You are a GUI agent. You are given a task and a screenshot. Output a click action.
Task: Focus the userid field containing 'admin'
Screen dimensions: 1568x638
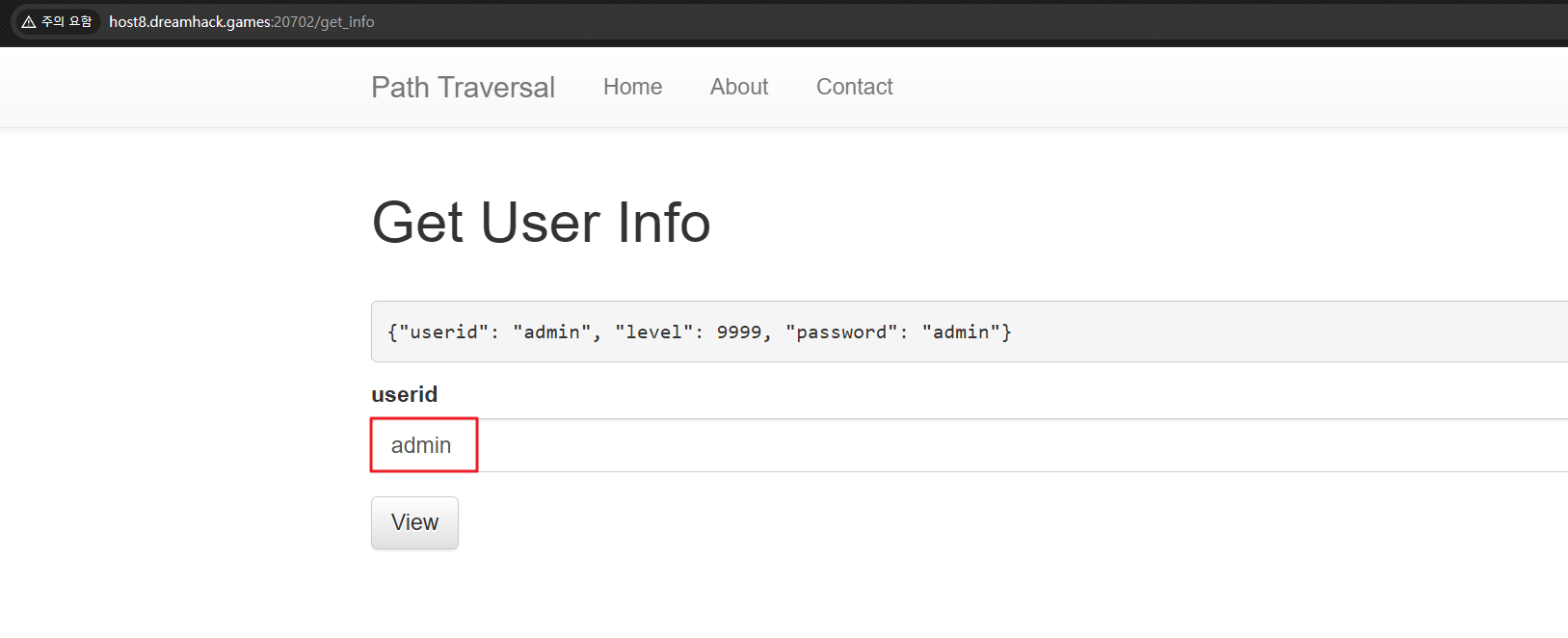click(x=422, y=445)
